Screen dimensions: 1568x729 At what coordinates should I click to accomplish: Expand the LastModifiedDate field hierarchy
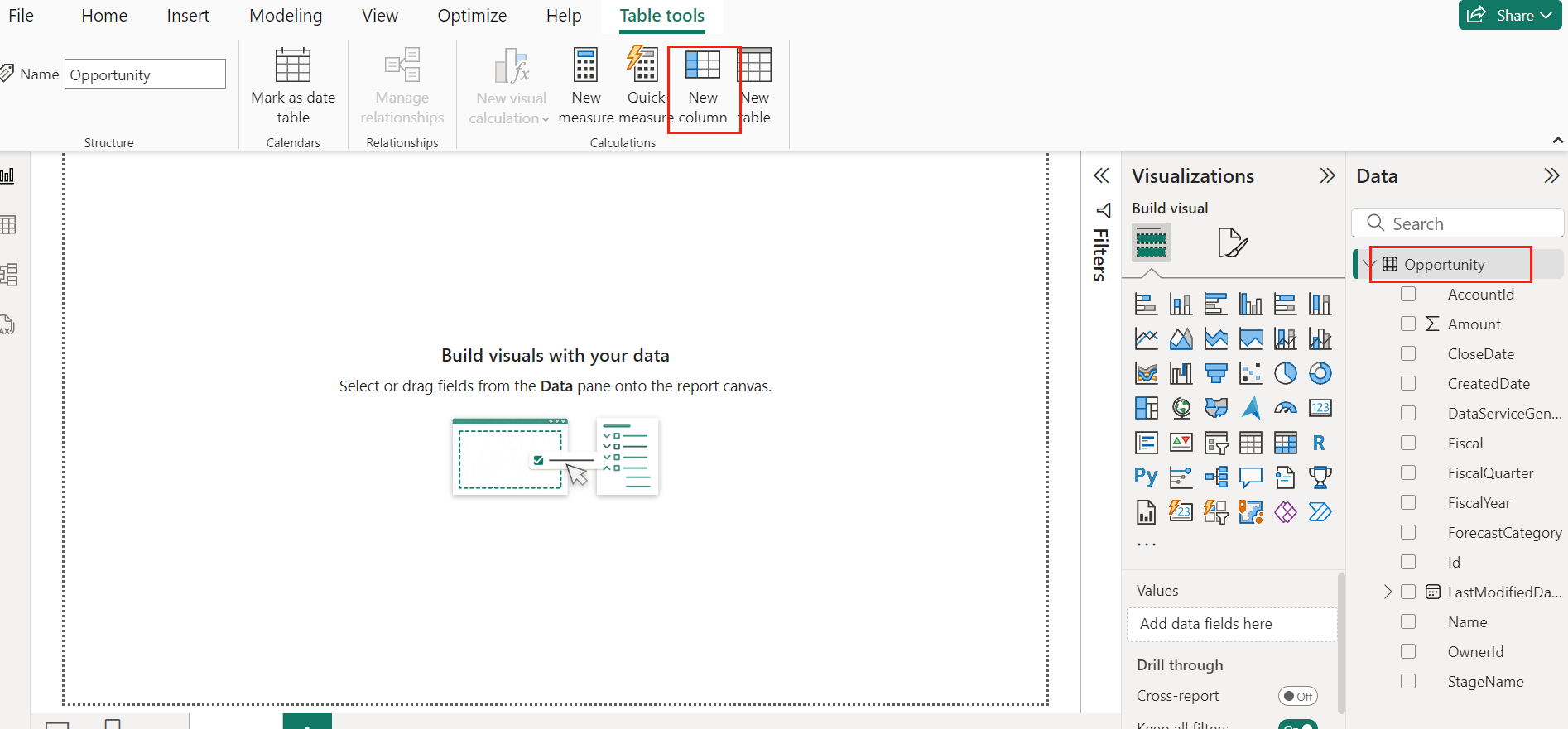[1388, 592]
